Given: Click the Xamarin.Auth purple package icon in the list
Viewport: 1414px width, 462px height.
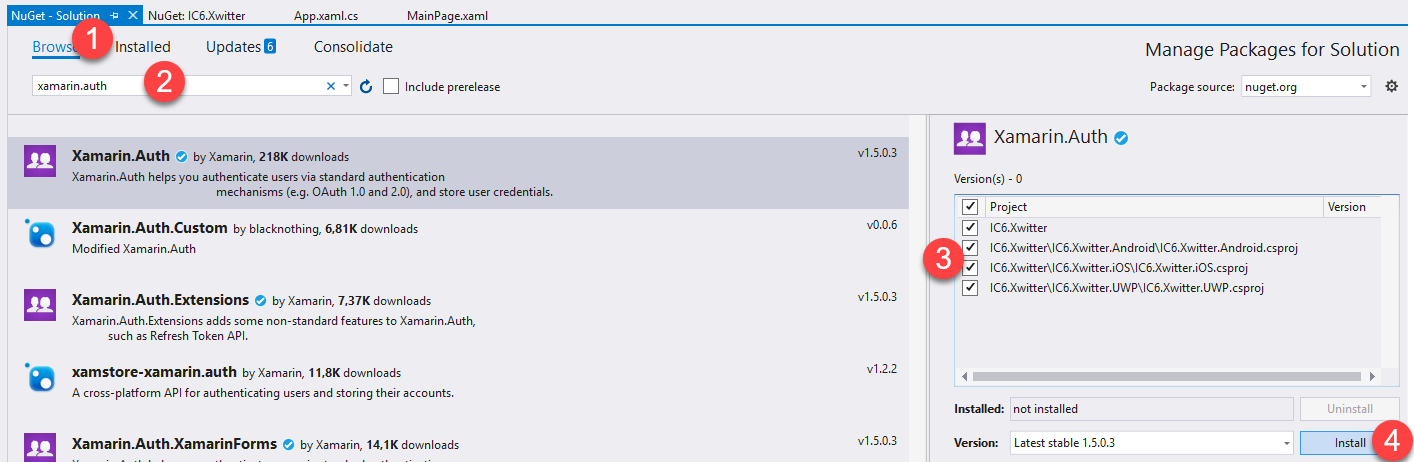Looking at the screenshot, I should (x=39, y=162).
